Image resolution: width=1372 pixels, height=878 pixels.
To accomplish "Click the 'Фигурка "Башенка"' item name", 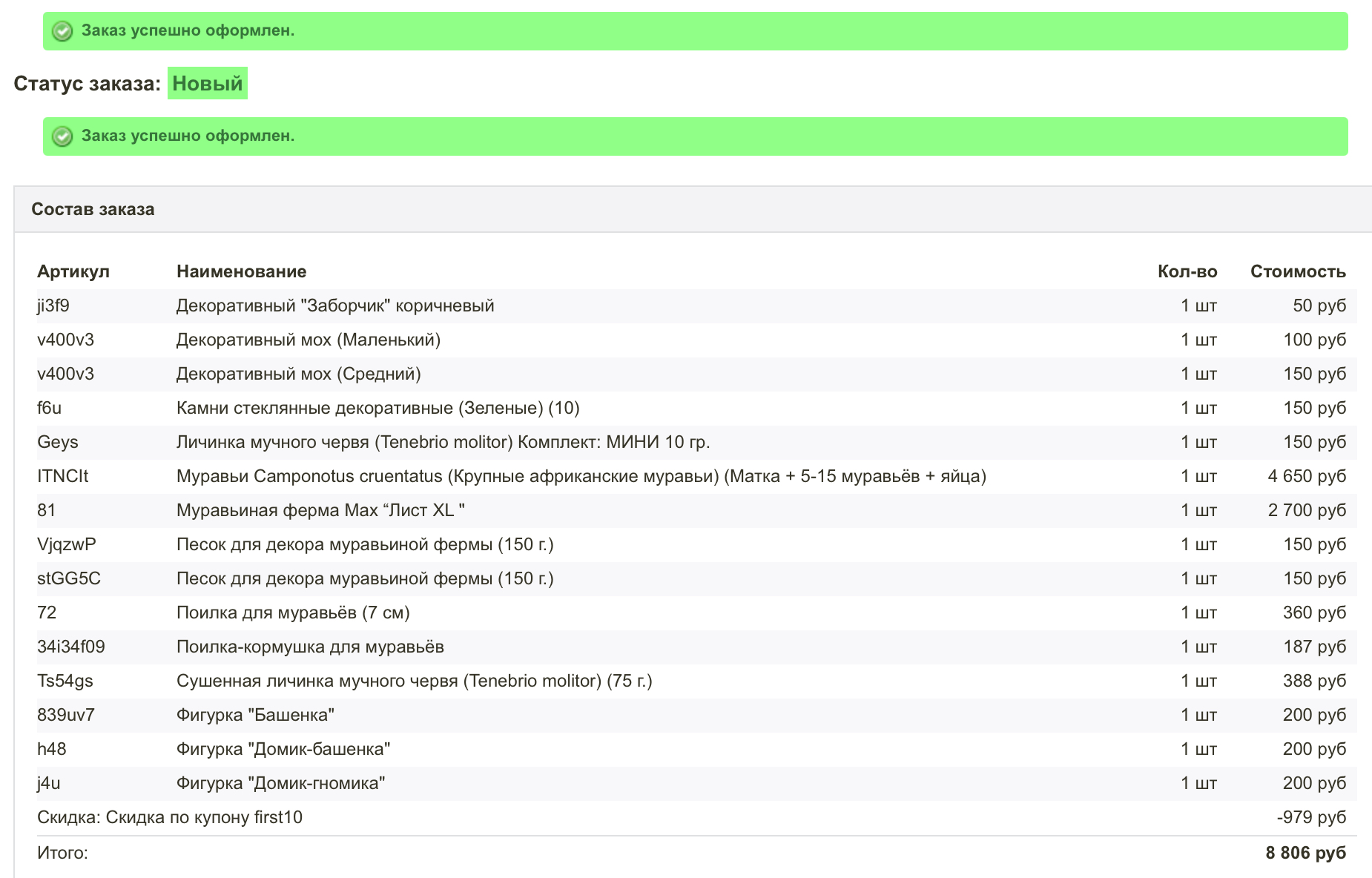I will tap(255, 715).
